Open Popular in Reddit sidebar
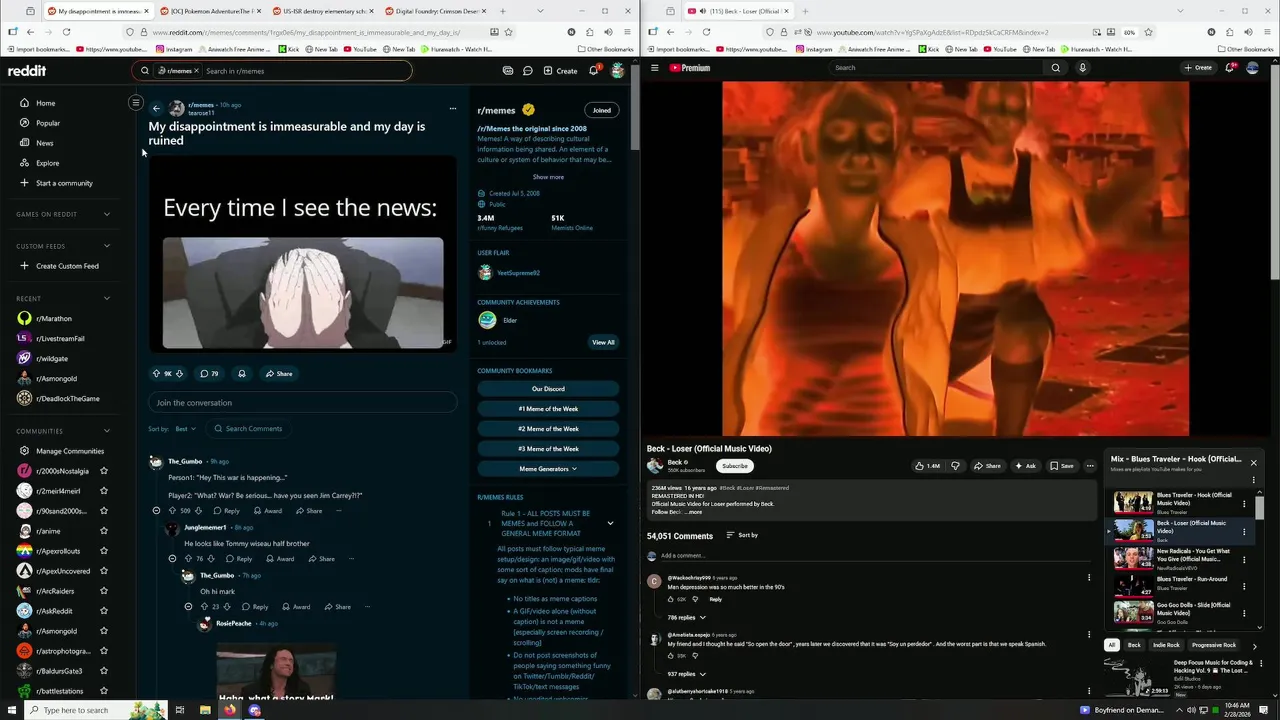This screenshot has width=1280, height=720. [x=48, y=123]
